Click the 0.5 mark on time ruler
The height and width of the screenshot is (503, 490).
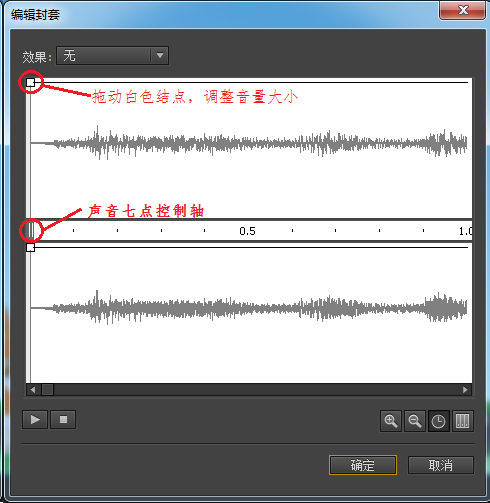click(247, 231)
